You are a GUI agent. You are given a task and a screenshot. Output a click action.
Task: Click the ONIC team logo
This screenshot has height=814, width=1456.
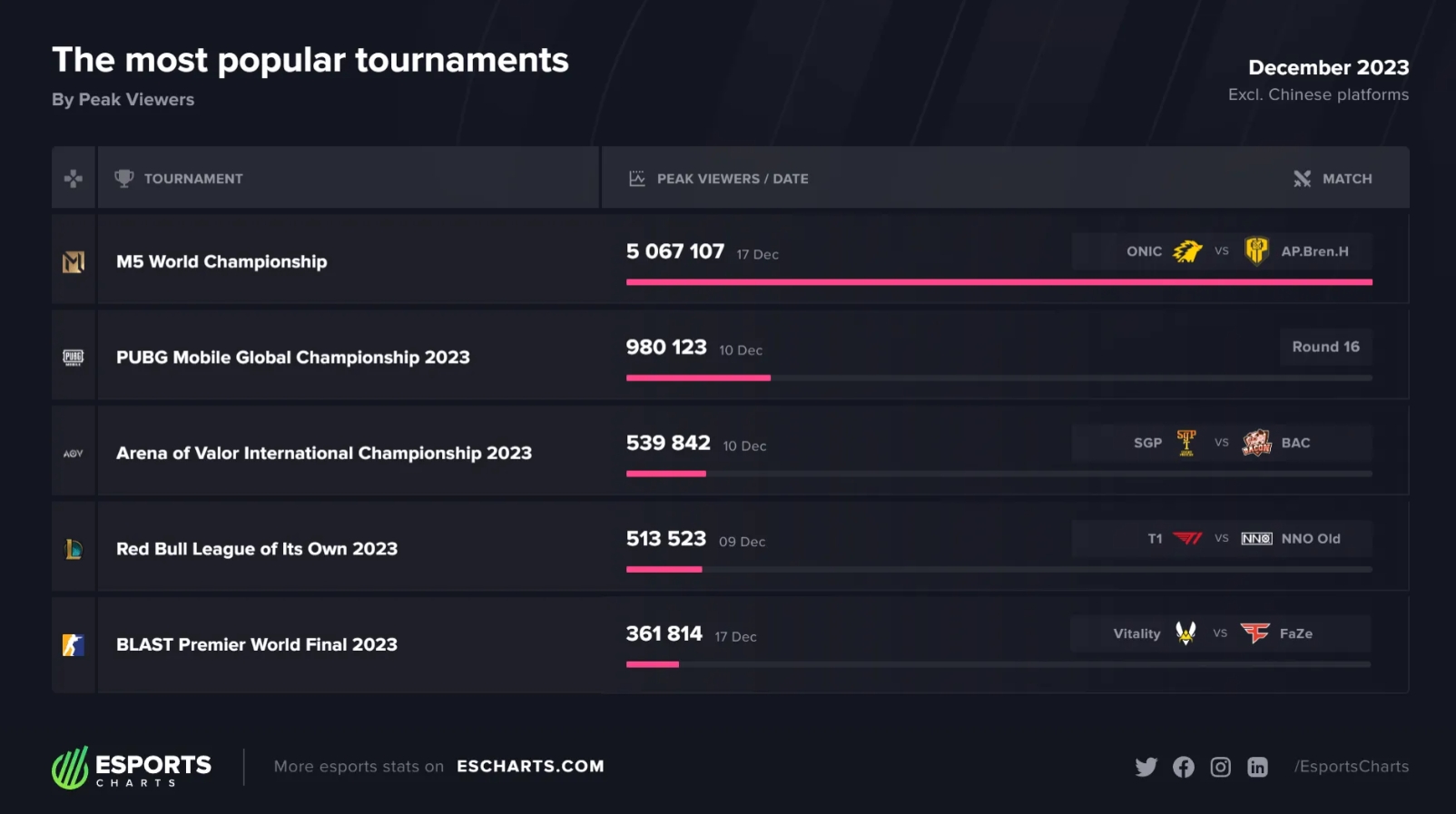point(1187,251)
